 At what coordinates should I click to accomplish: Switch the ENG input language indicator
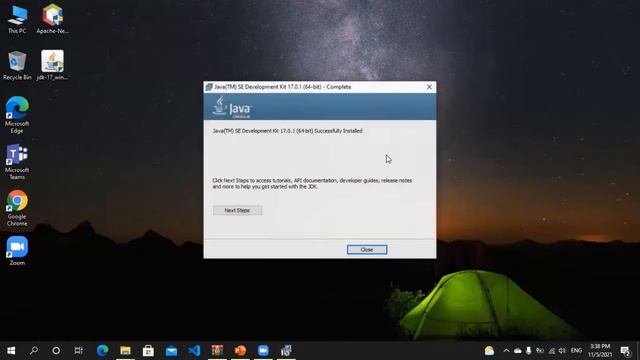point(576,351)
